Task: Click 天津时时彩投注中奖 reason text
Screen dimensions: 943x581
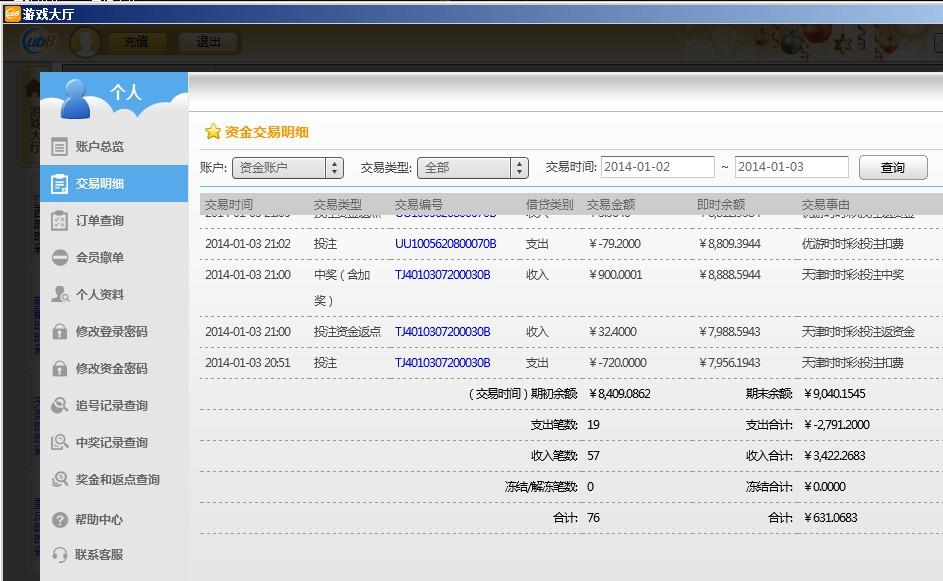Action: 852,275
